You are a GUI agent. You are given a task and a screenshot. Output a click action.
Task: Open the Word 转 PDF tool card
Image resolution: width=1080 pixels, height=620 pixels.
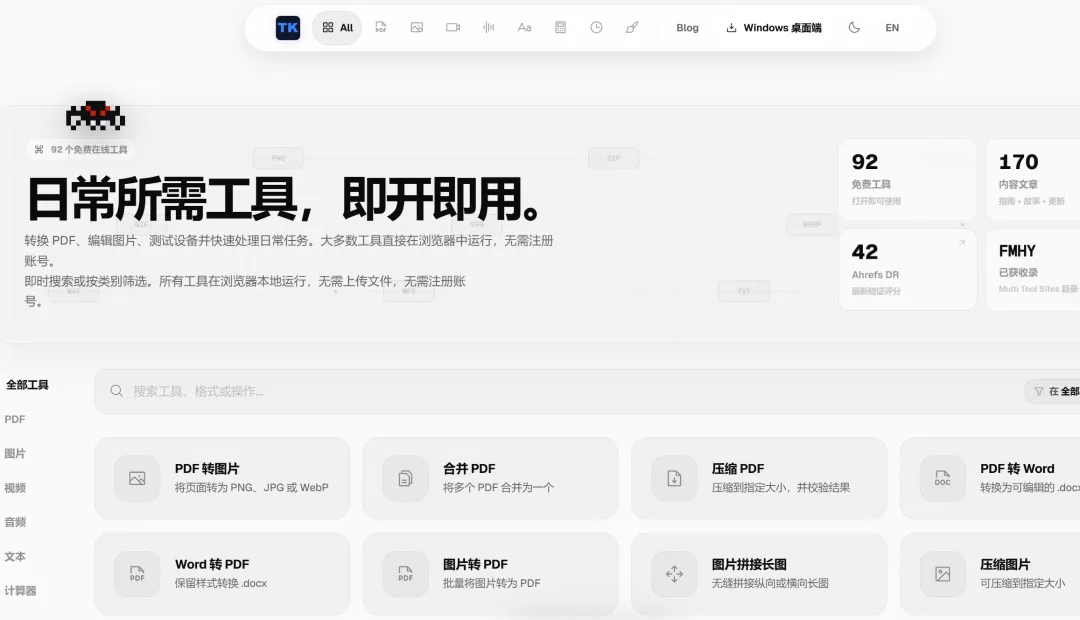click(x=222, y=574)
